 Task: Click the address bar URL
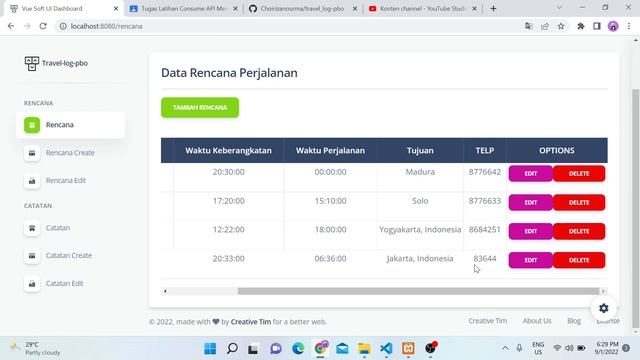[107, 26]
